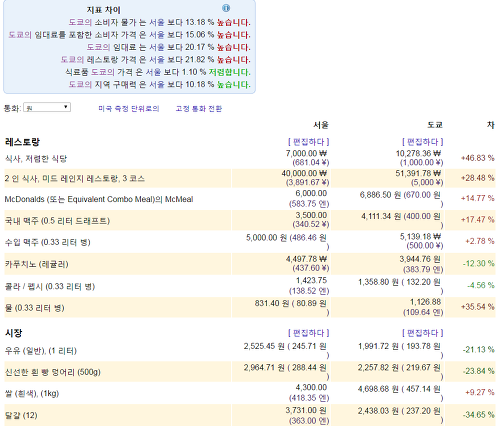Select the 카푸치노 (레귤러) row label
The height and width of the screenshot is (429, 500).
pyautogui.click(x=37, y=264)
